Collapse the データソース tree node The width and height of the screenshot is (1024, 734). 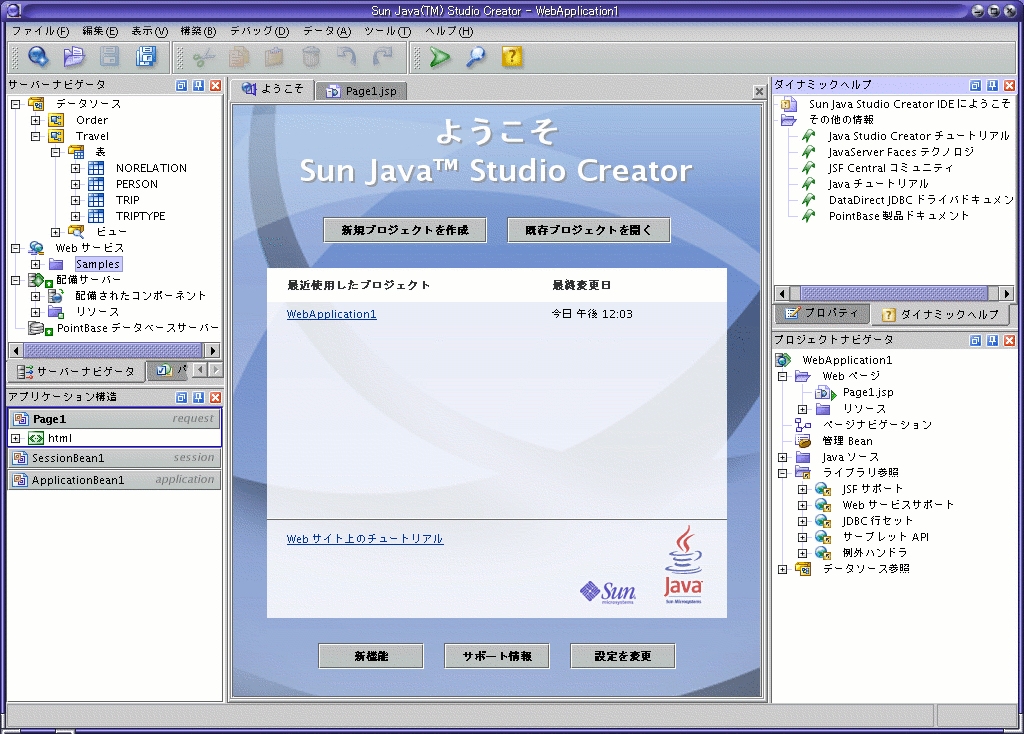click(x=16, y=104)
